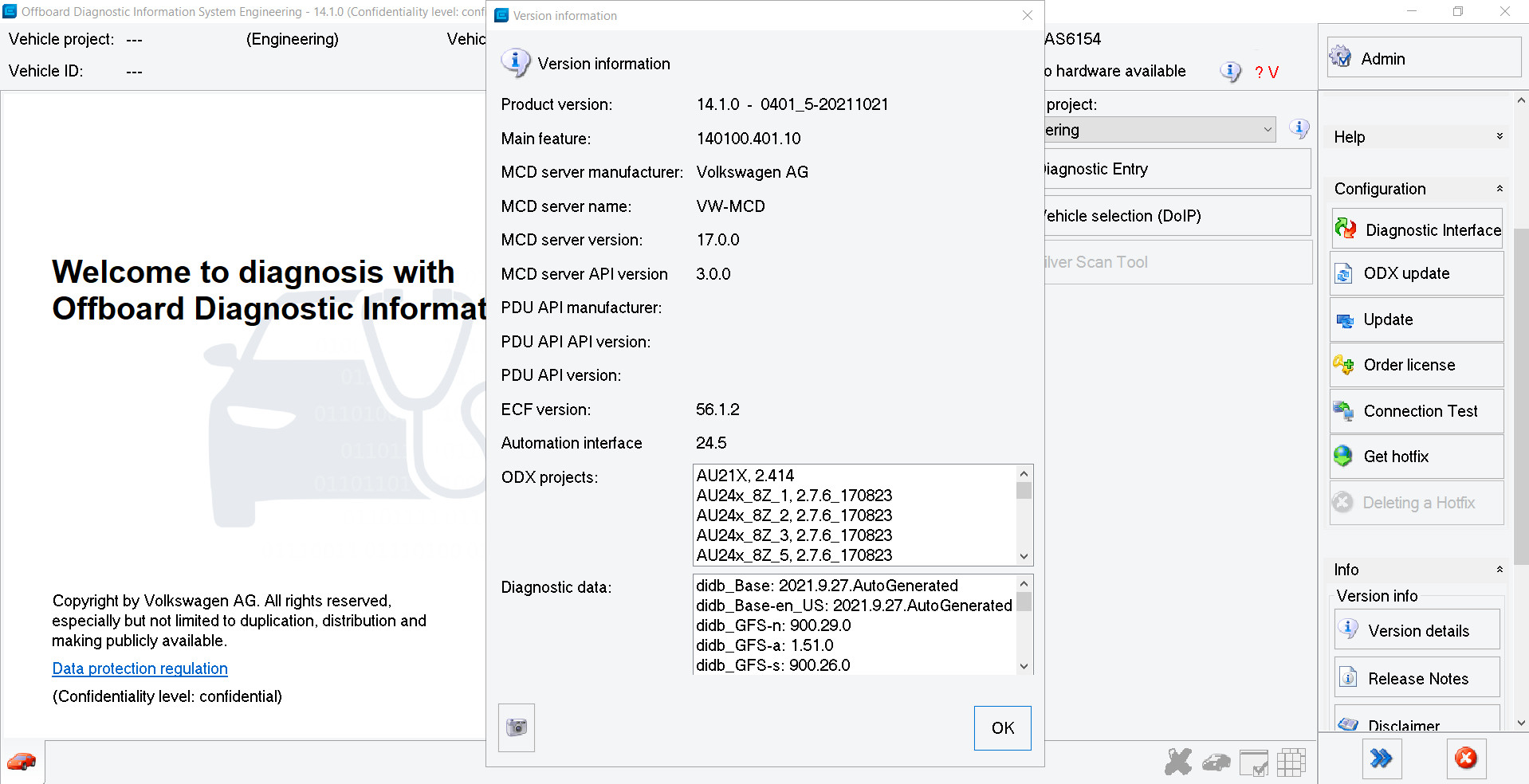Click the grey car status icon

point(1217,763)
